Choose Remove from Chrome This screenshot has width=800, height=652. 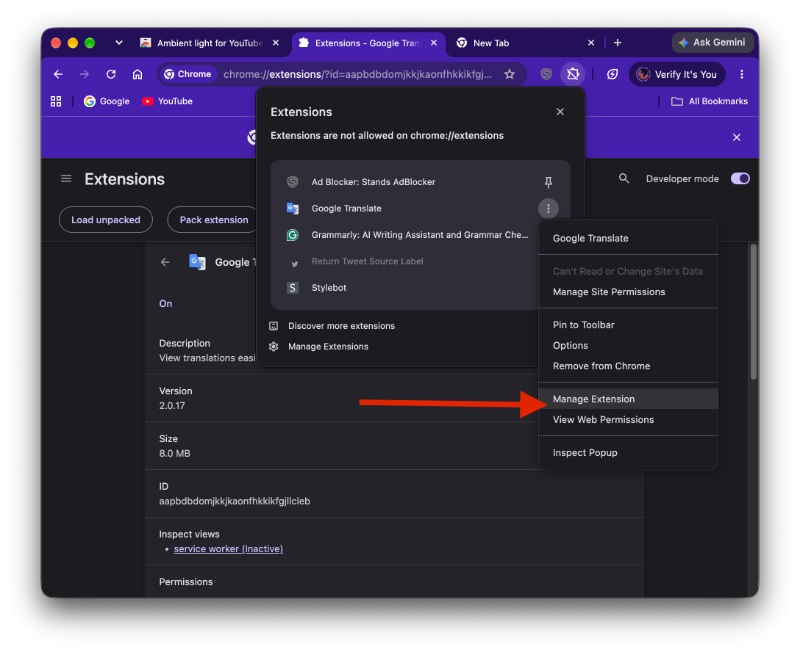click(628, 366)
